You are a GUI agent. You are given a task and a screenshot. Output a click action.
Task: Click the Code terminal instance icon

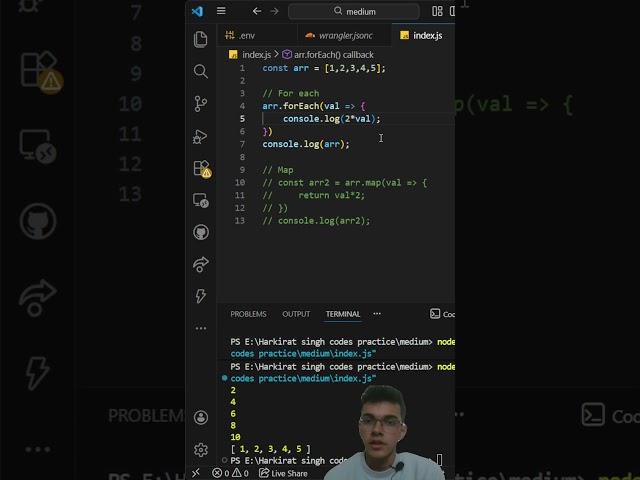tap(435, 313)
